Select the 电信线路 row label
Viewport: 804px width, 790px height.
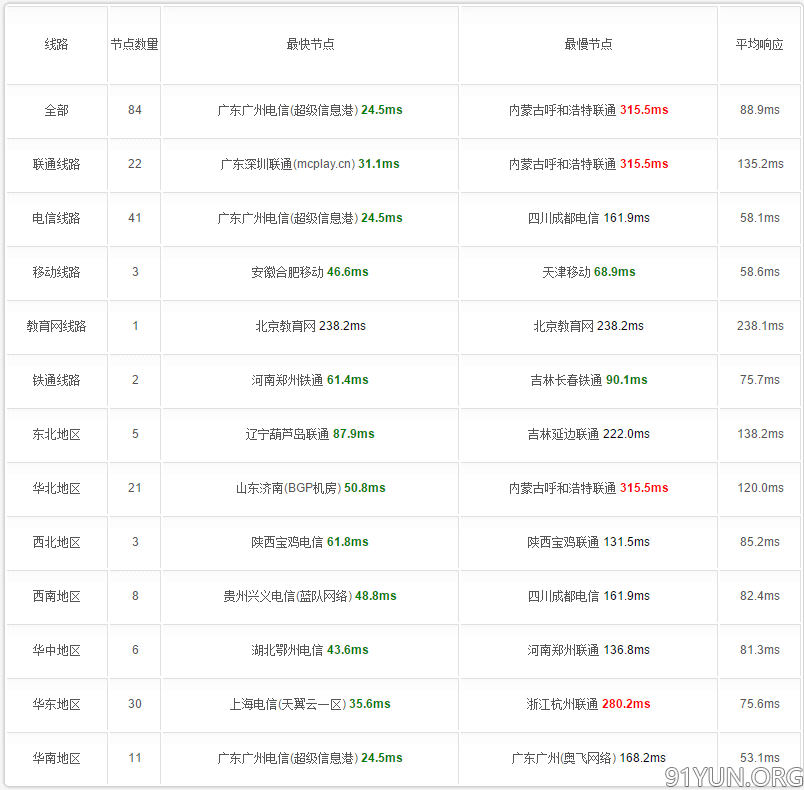click(56, 218)
